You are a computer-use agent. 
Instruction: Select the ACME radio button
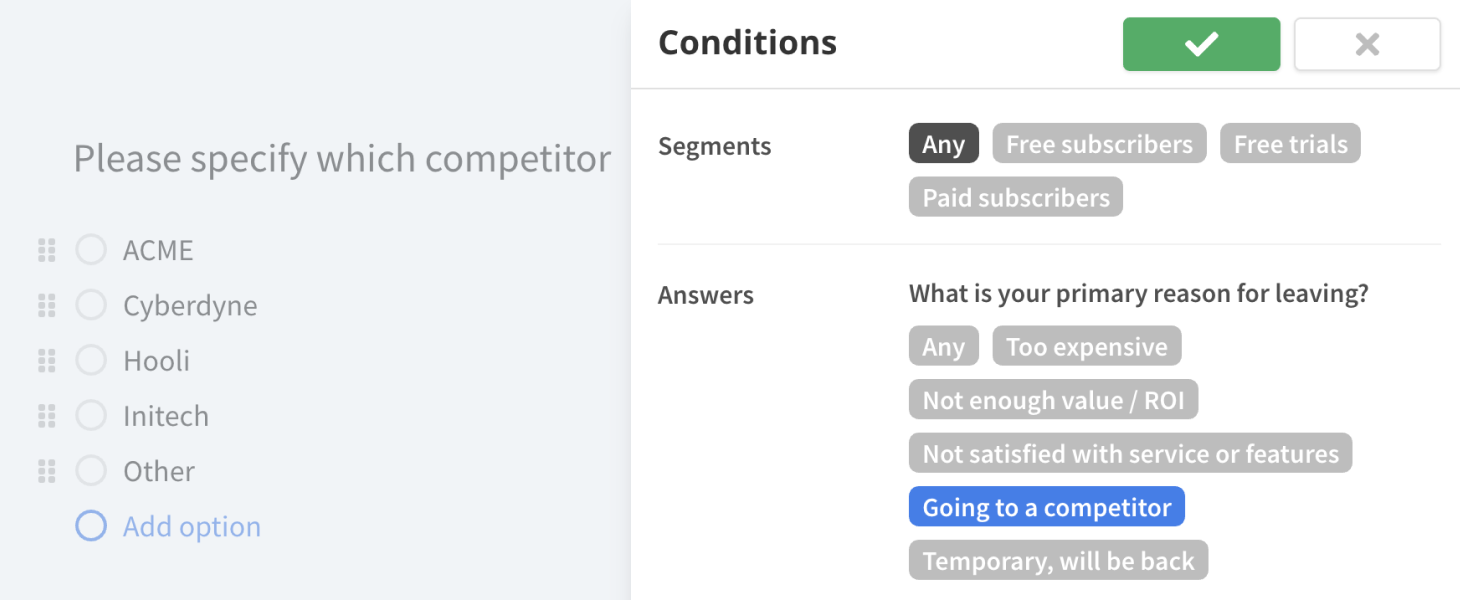tap(91, 250)
